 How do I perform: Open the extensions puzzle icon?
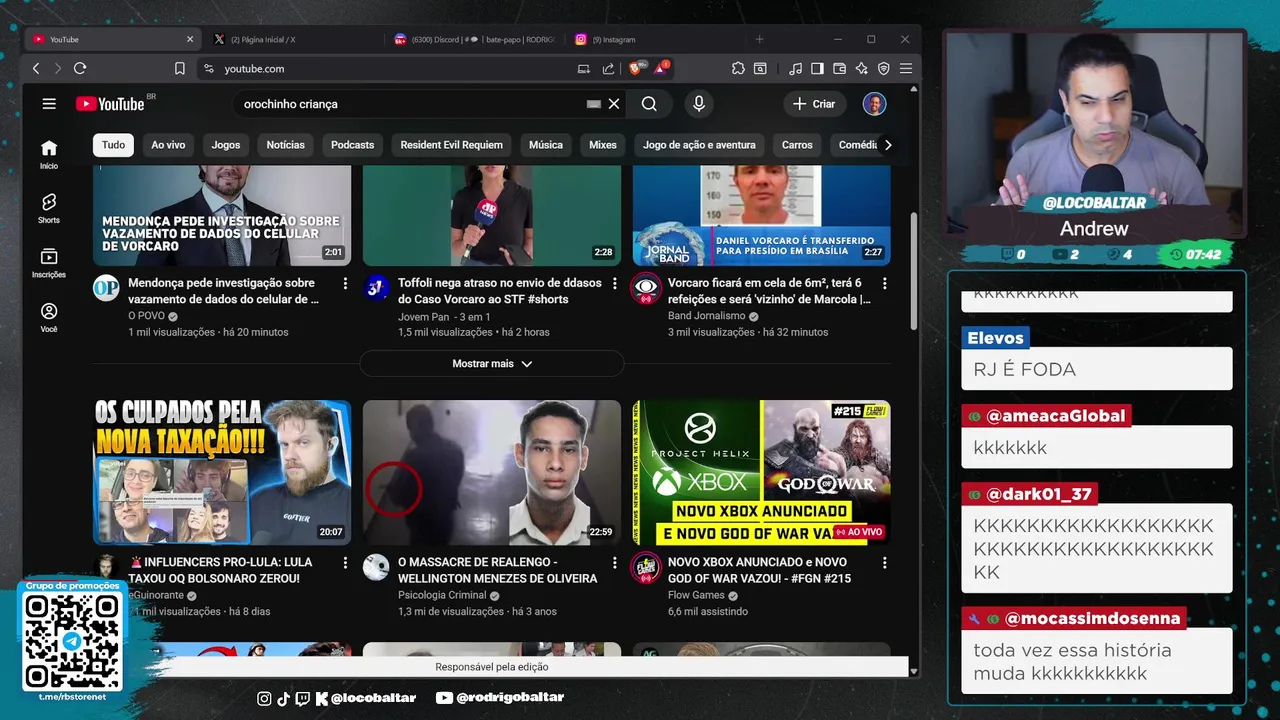pos(738,69)
